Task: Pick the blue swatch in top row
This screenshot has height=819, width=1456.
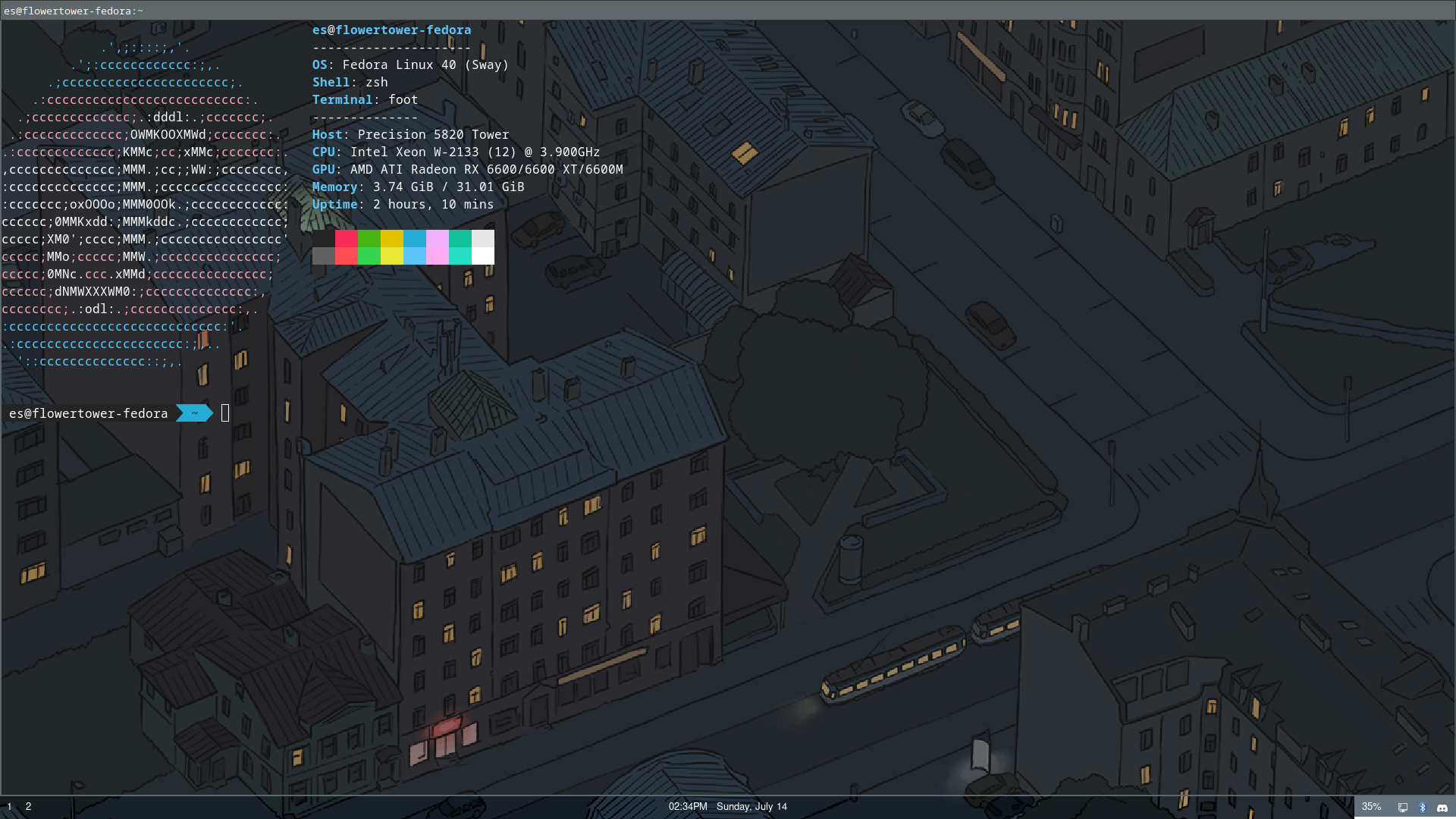Action: [x=415, y=238]
